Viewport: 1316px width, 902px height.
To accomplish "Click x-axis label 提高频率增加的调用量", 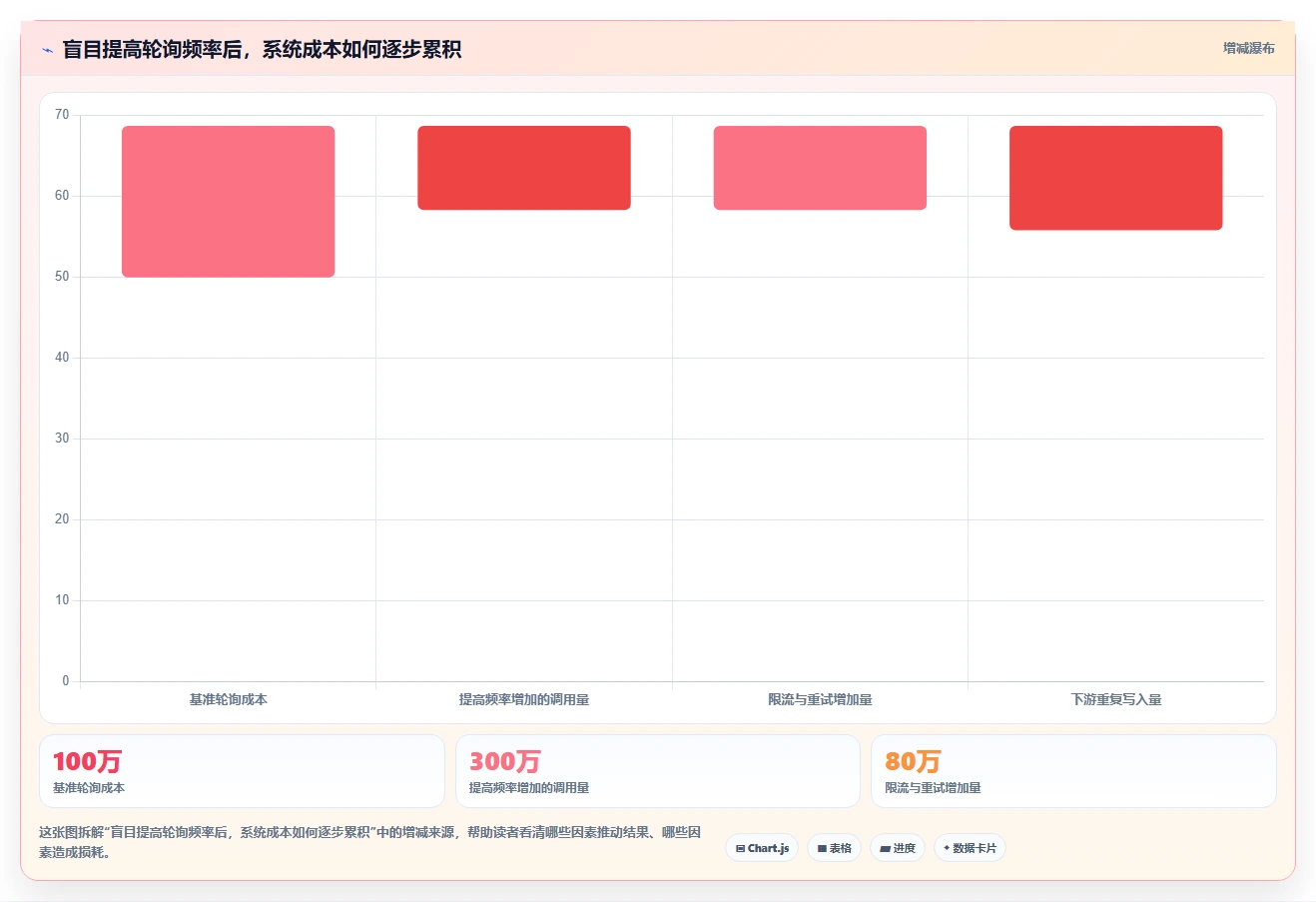I will click(524, 699).
